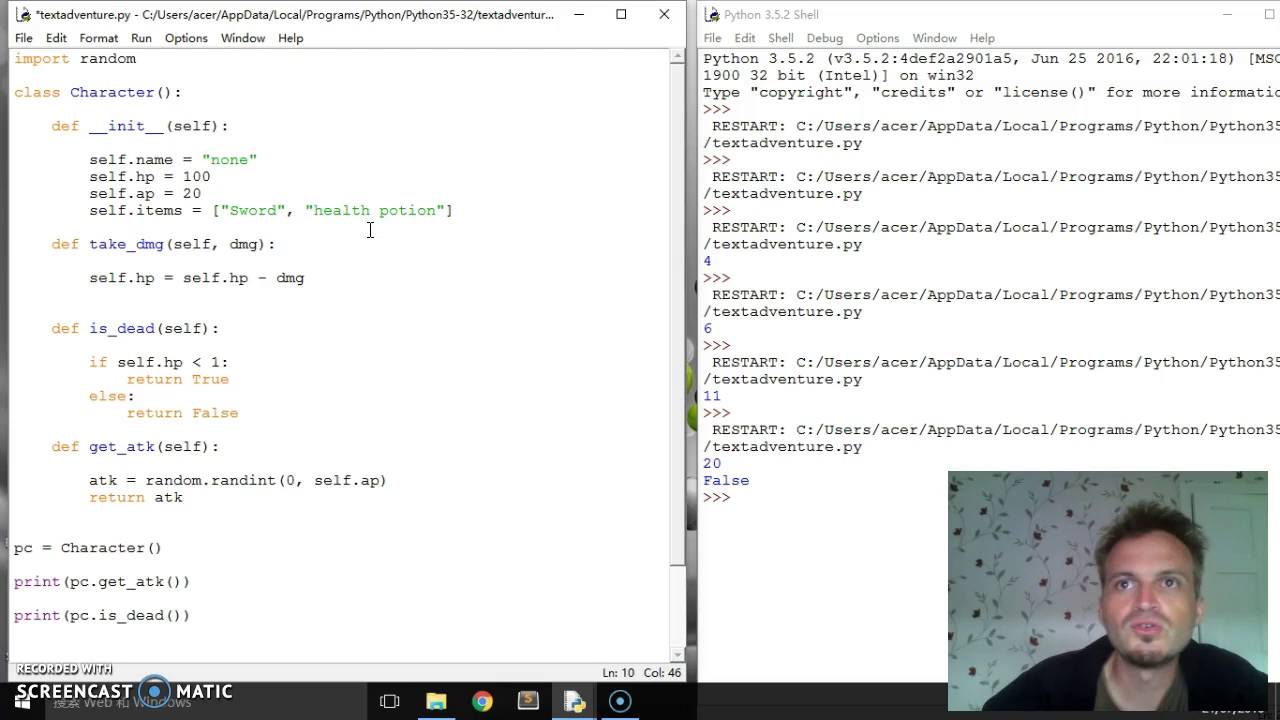
Task: Click the self.items list line
Action: click(x=271, y=211)
